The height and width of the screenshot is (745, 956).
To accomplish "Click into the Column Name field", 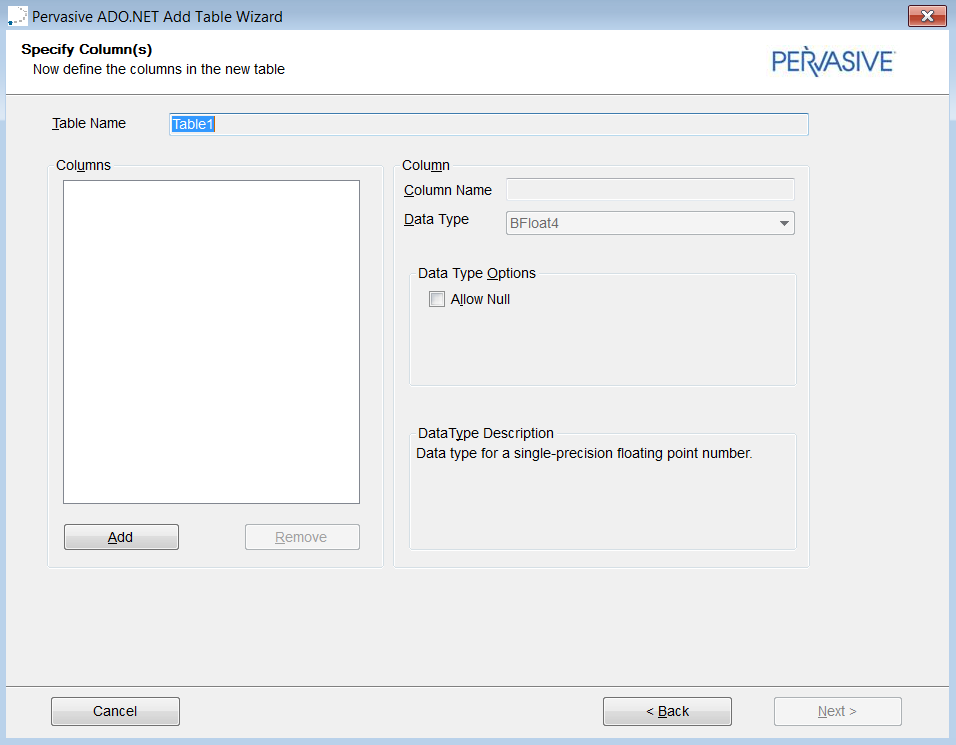I will [x=650, y=190].
